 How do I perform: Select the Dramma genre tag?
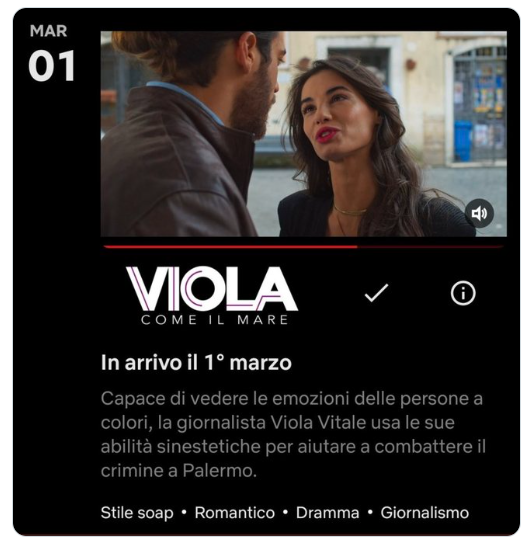[x=327, y=512]
